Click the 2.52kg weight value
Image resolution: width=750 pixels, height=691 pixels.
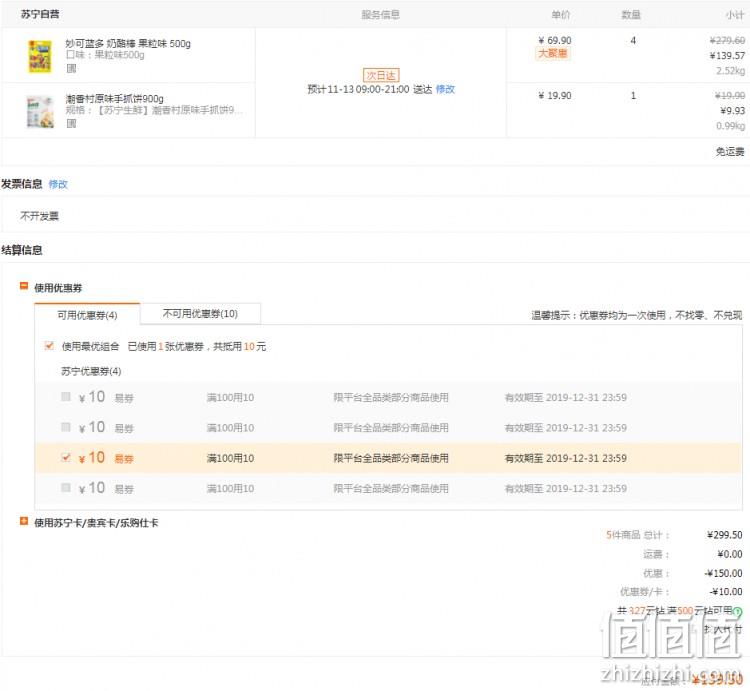coord(730,71)
